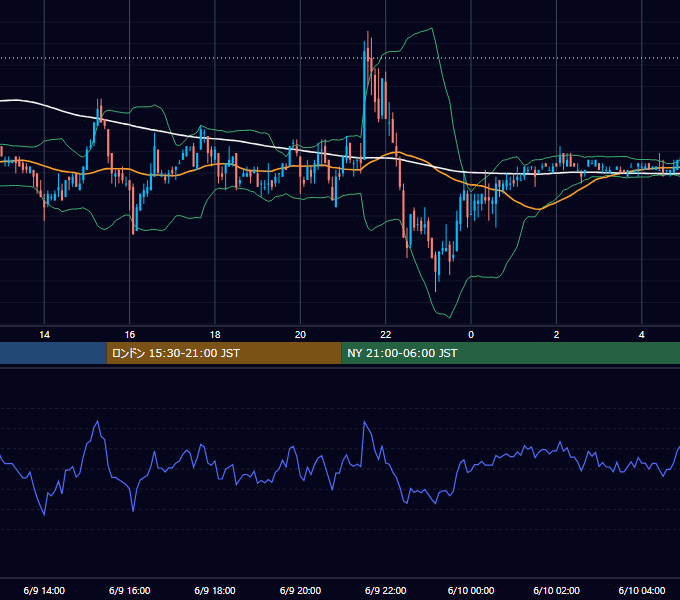Click the 0 hour axis label
Image resolution: width=680 pixels, height=600 pixels.
point(471,335)
